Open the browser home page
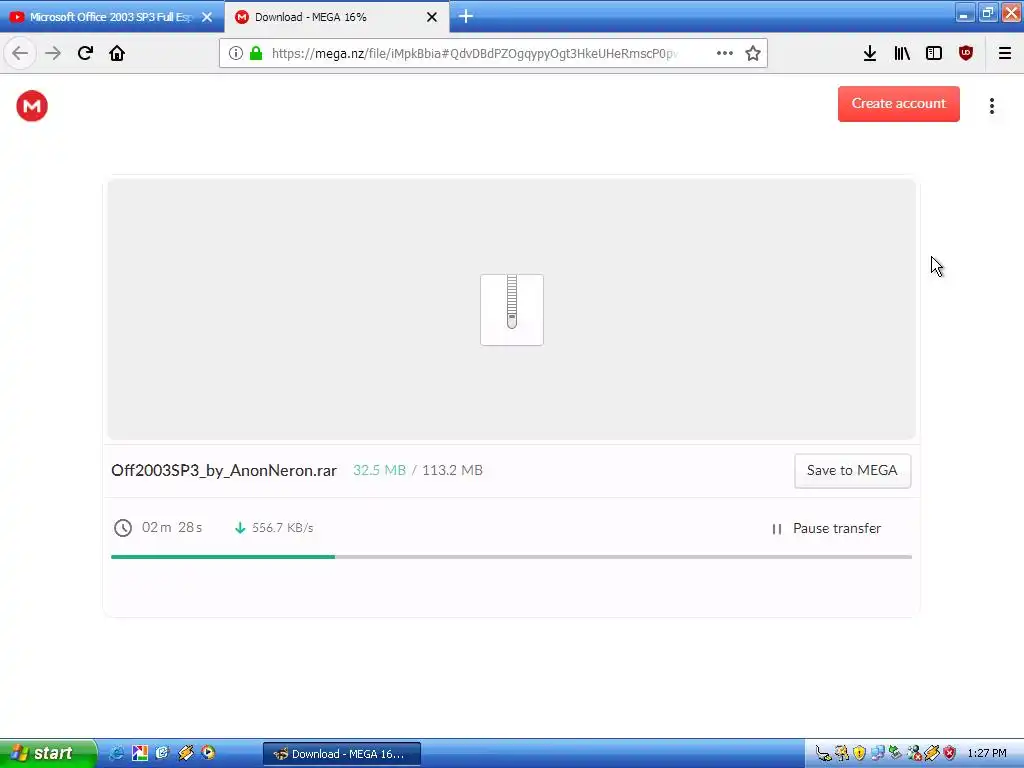The width and height of the screenshot is (1024, 768). click(x=117, y=54)
